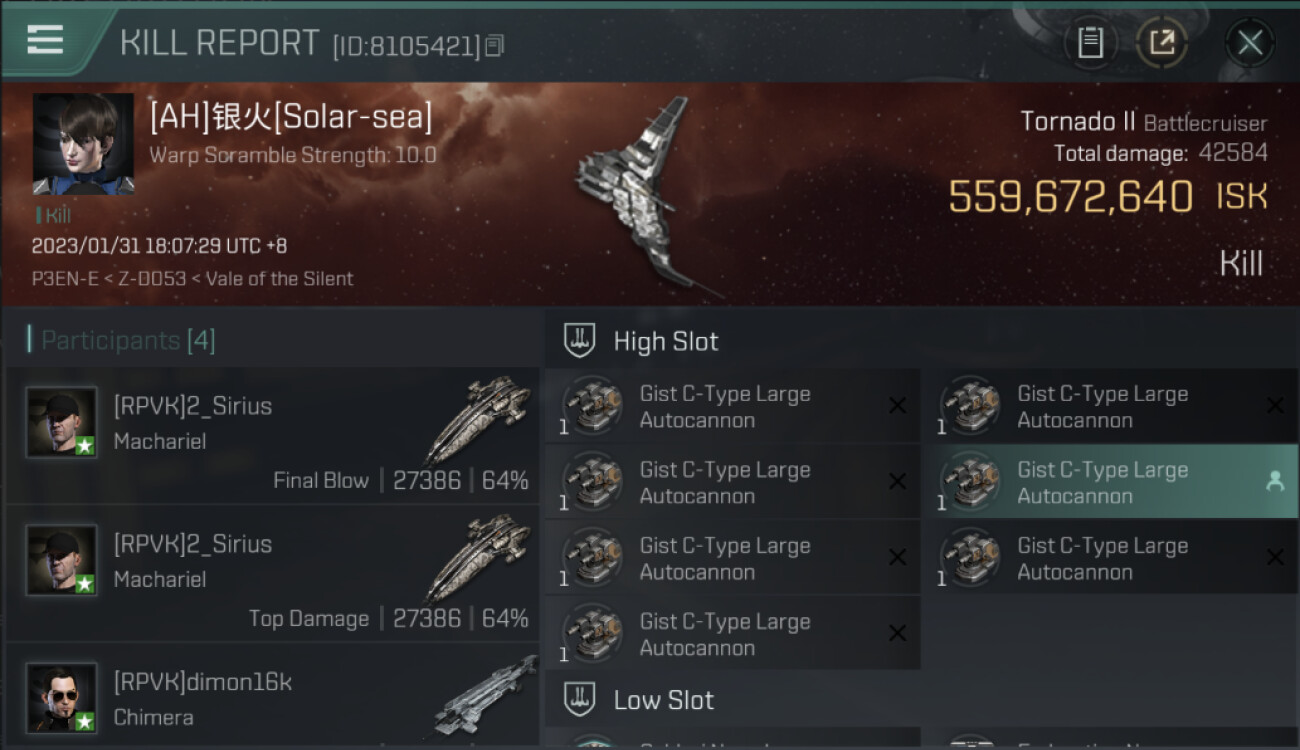This screenshot has width=1300, height=750.
Task: Click the share kill report icon
Action: 1161,42
